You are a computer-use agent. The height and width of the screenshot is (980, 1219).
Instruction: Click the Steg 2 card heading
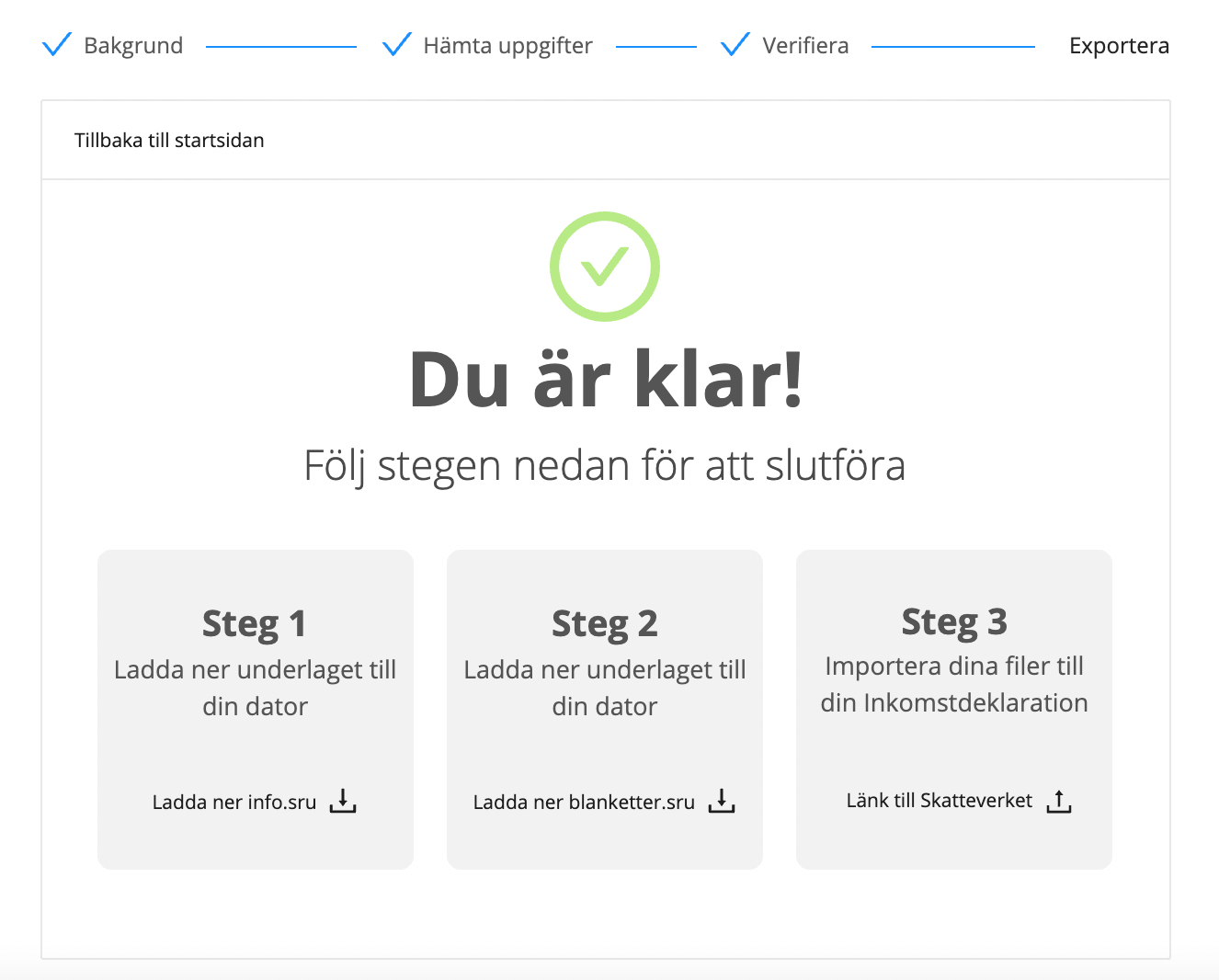coord(605,623)
